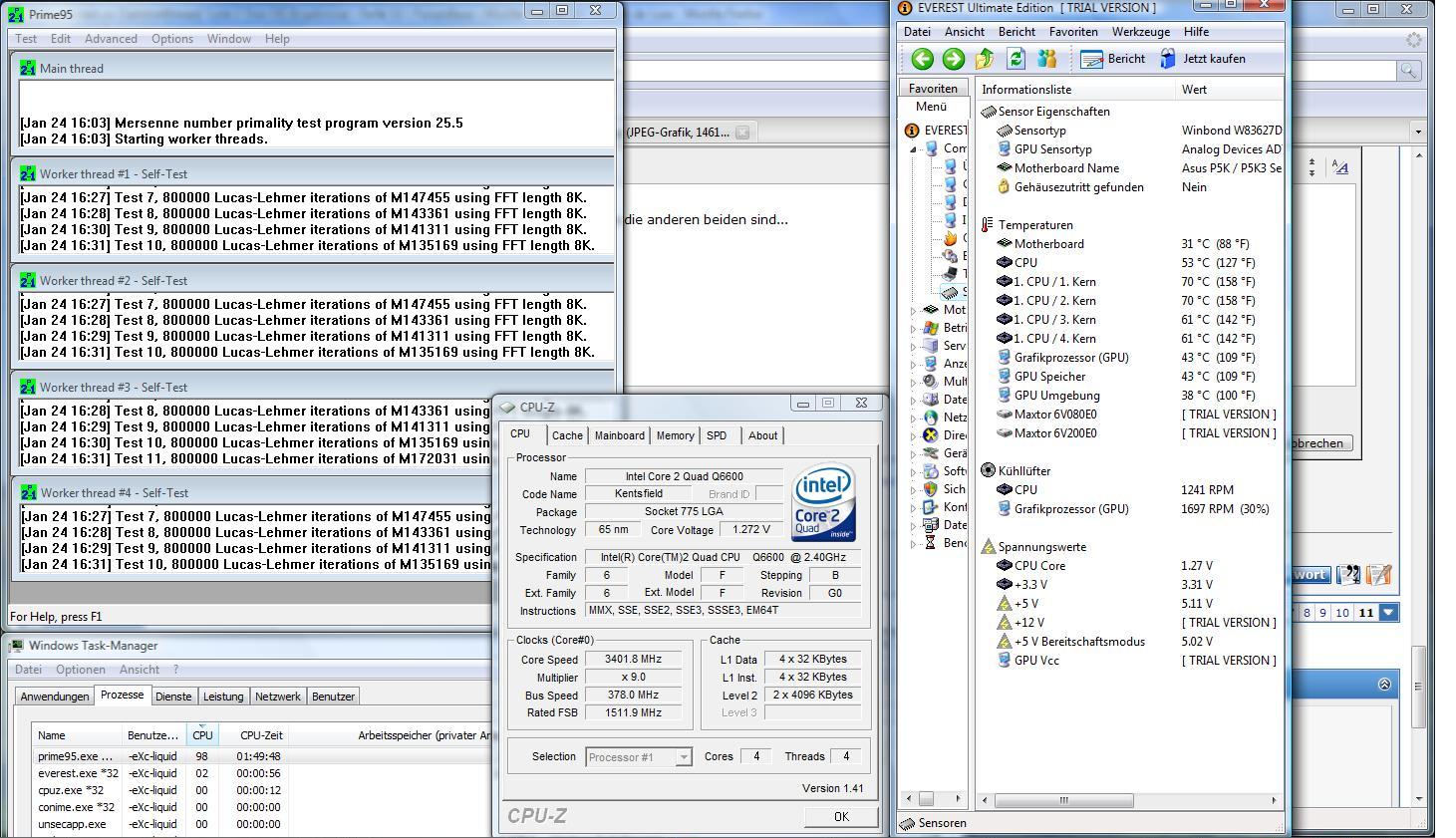Image resolution: width=1456 pixels, height=838 pixels.
Task: Select prime95.exe process row
Action: pyautogui.click(x=259, y=756)
